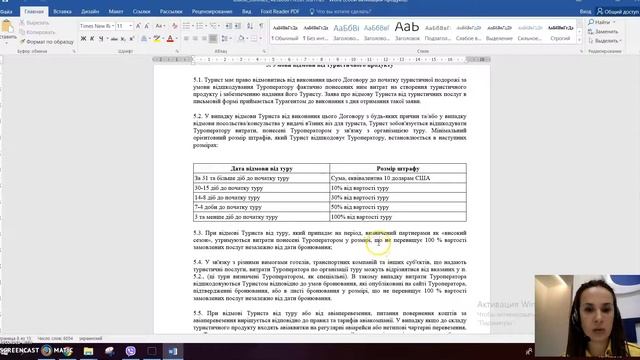Sort text icon
This screenshot has height=360, width=640.
[250, 26]
